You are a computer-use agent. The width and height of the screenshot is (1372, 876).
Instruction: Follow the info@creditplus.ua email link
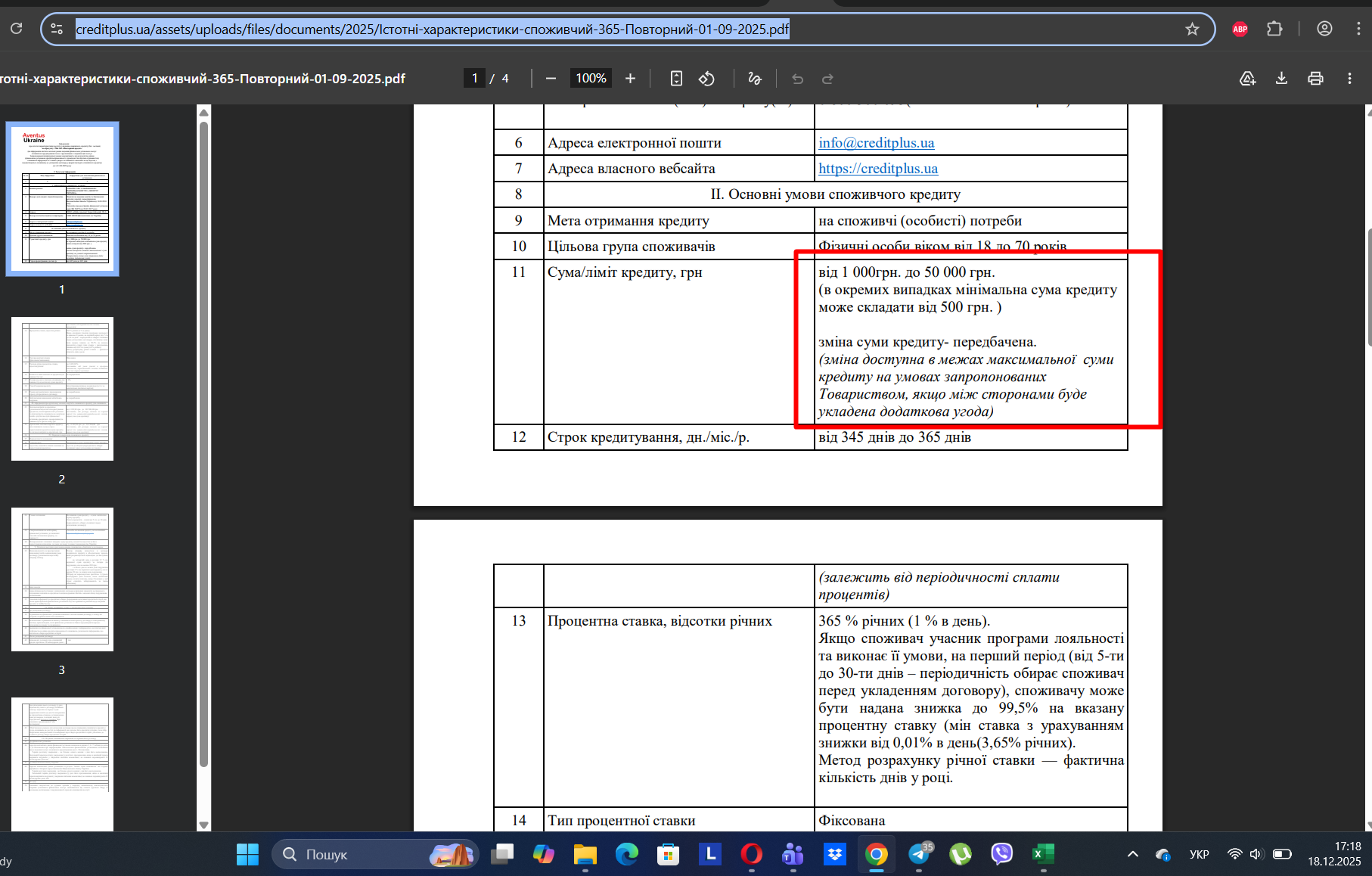pos(876,143)
